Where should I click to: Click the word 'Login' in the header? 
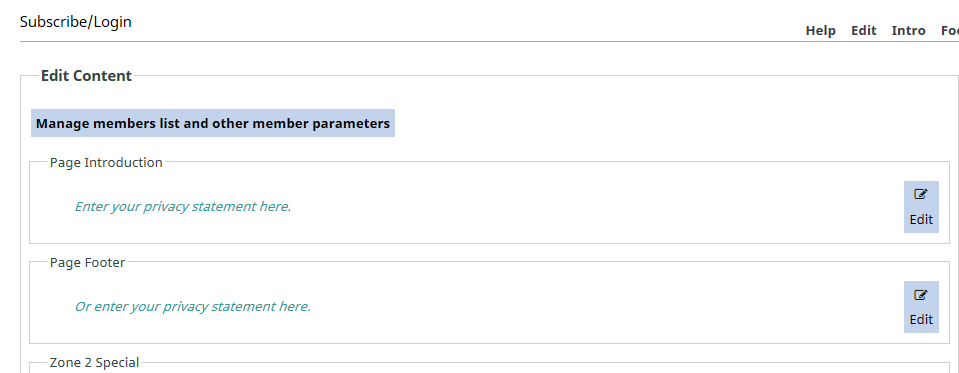(113, 22)
